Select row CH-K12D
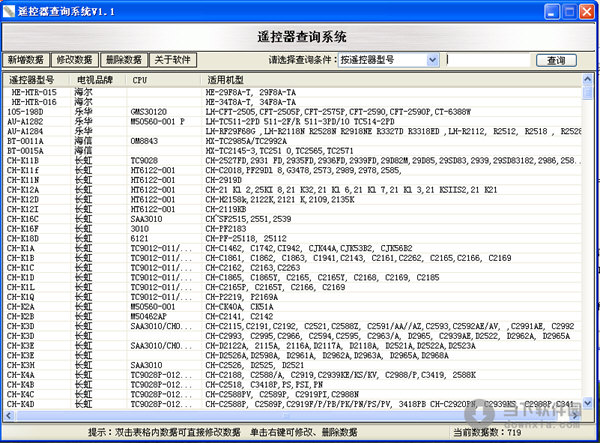 click(x=292, y=200)
